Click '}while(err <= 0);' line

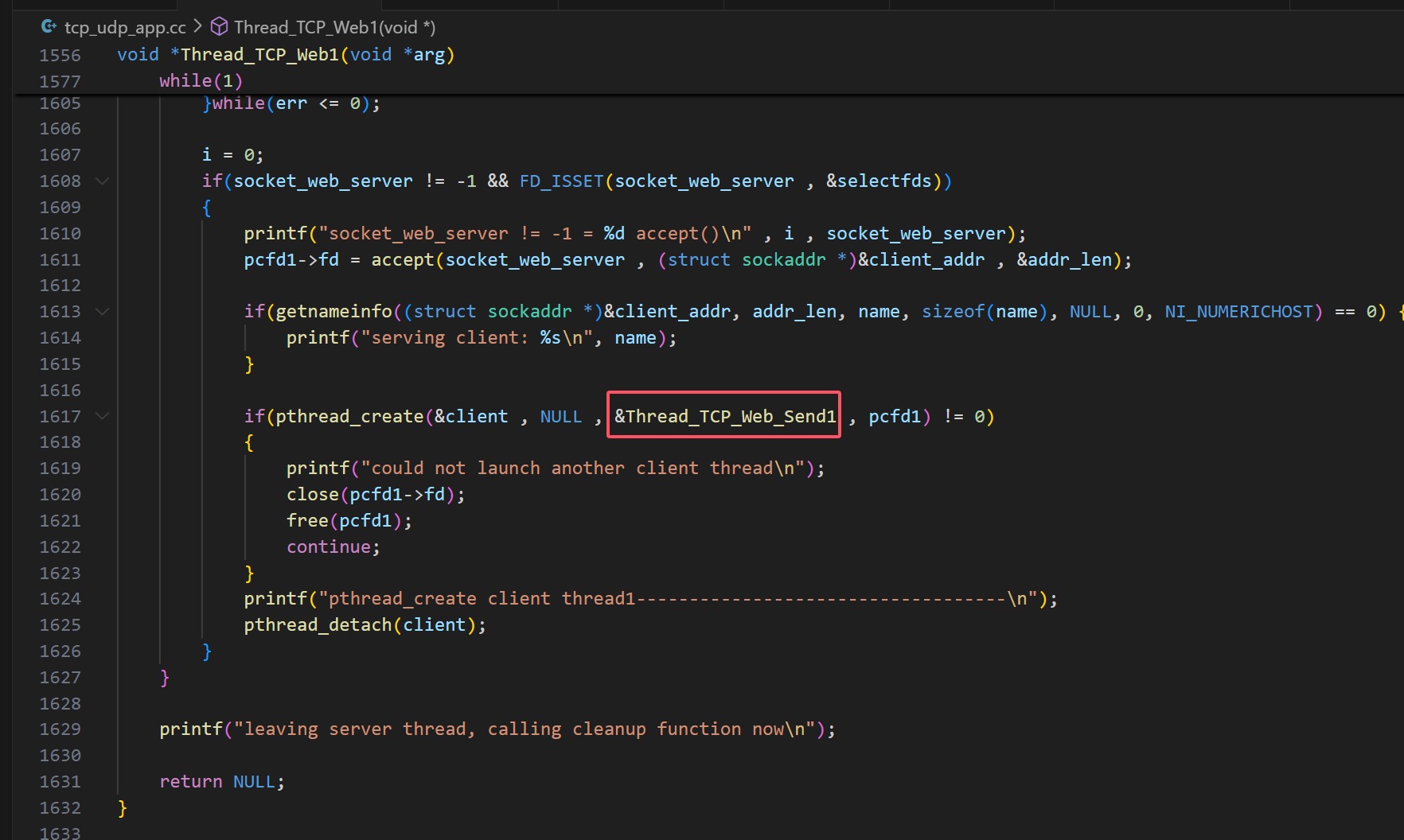(x=291, y=103)
